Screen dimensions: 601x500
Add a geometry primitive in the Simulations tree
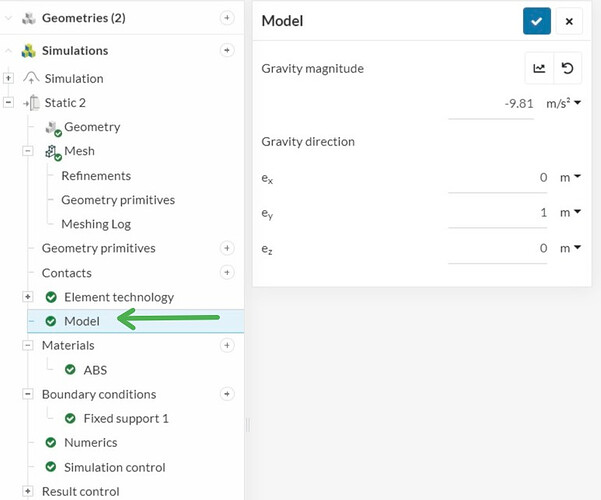226,248
